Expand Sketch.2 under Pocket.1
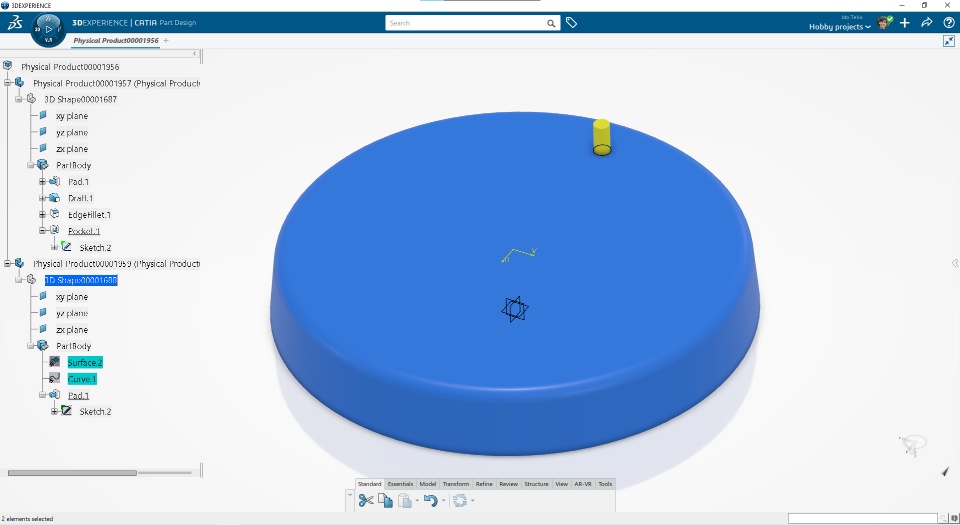 click(x=54, y=247)
